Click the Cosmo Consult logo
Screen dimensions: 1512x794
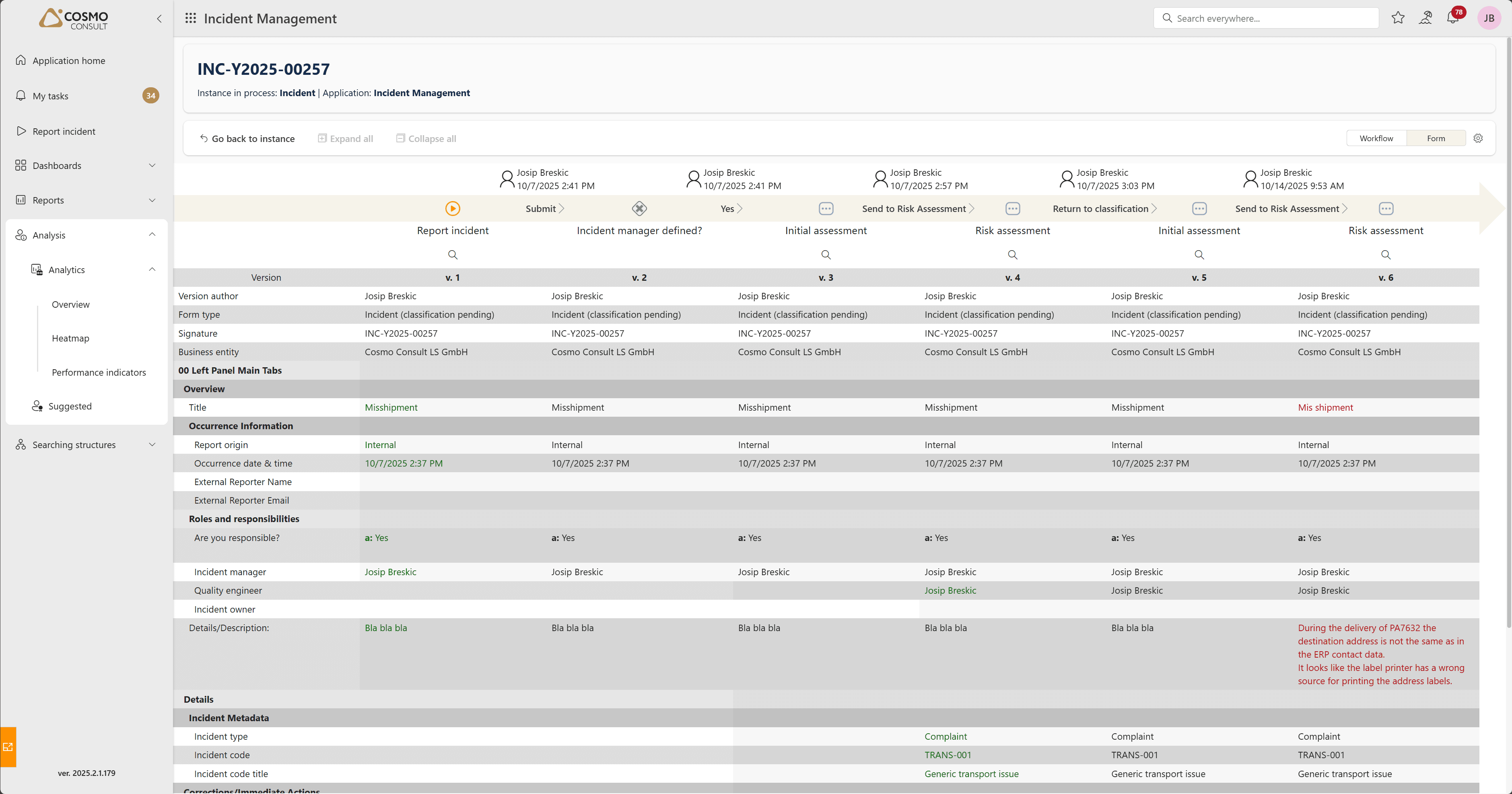[x=74, y=19]
